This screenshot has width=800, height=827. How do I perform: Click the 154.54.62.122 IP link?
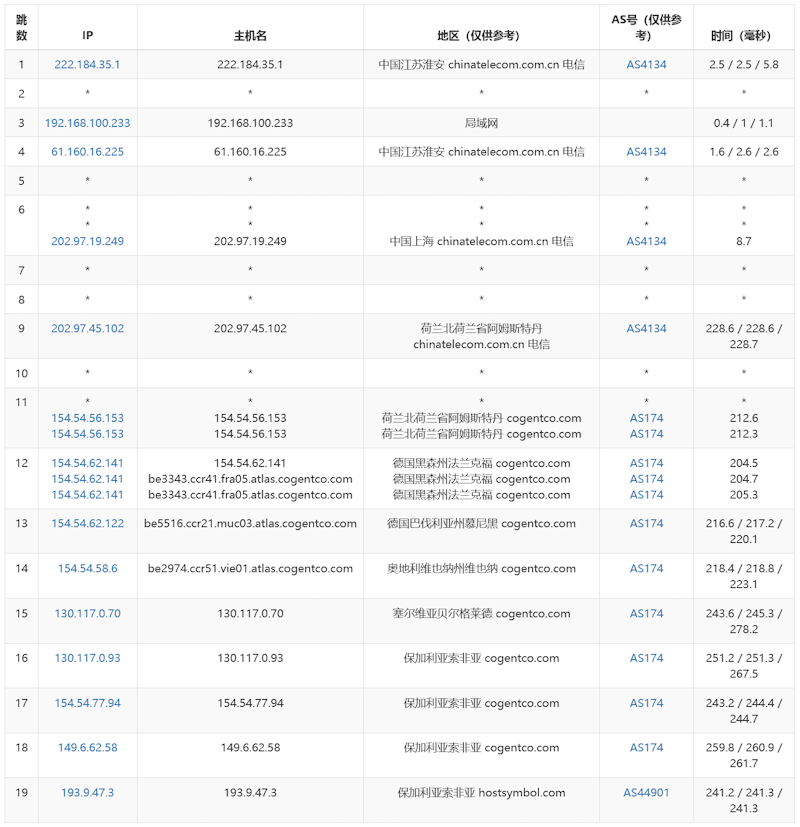[x=87, y=524]
